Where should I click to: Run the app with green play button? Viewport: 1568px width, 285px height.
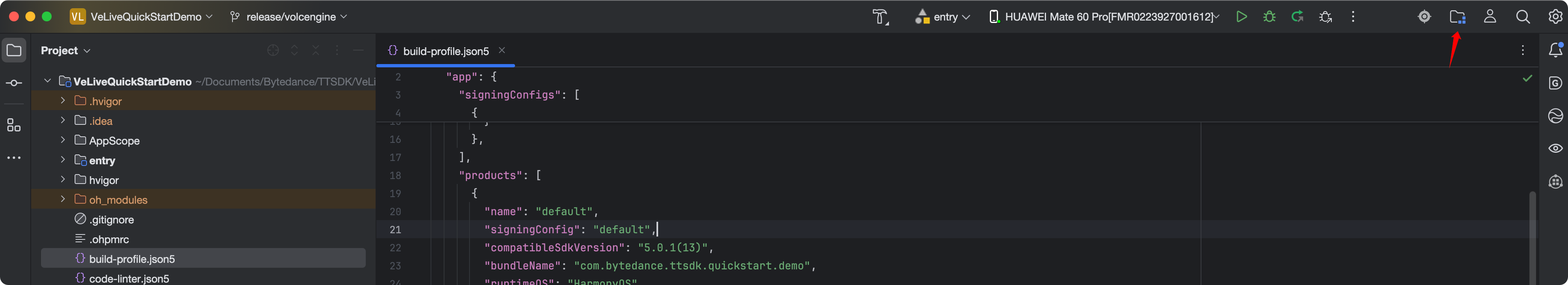pos(1241,17)
